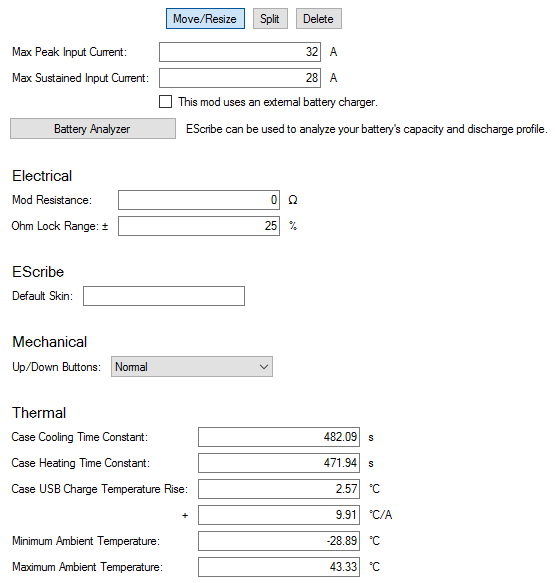
Task: Select 'This mod uses an external battery charger' text
Action: (x=278, y=102)
